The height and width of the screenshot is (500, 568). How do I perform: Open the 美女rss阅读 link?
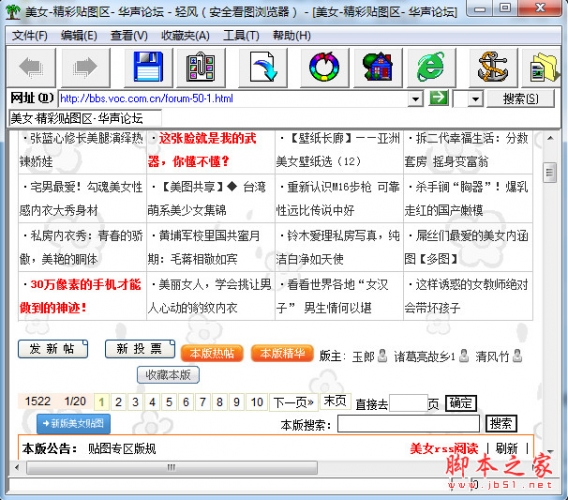(444, 449)
